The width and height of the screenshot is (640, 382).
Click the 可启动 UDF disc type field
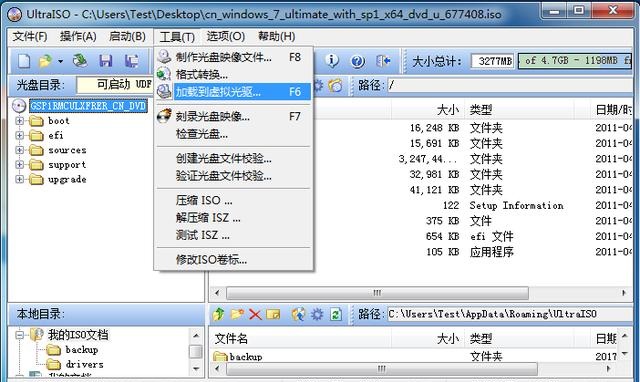pos(115,85)
